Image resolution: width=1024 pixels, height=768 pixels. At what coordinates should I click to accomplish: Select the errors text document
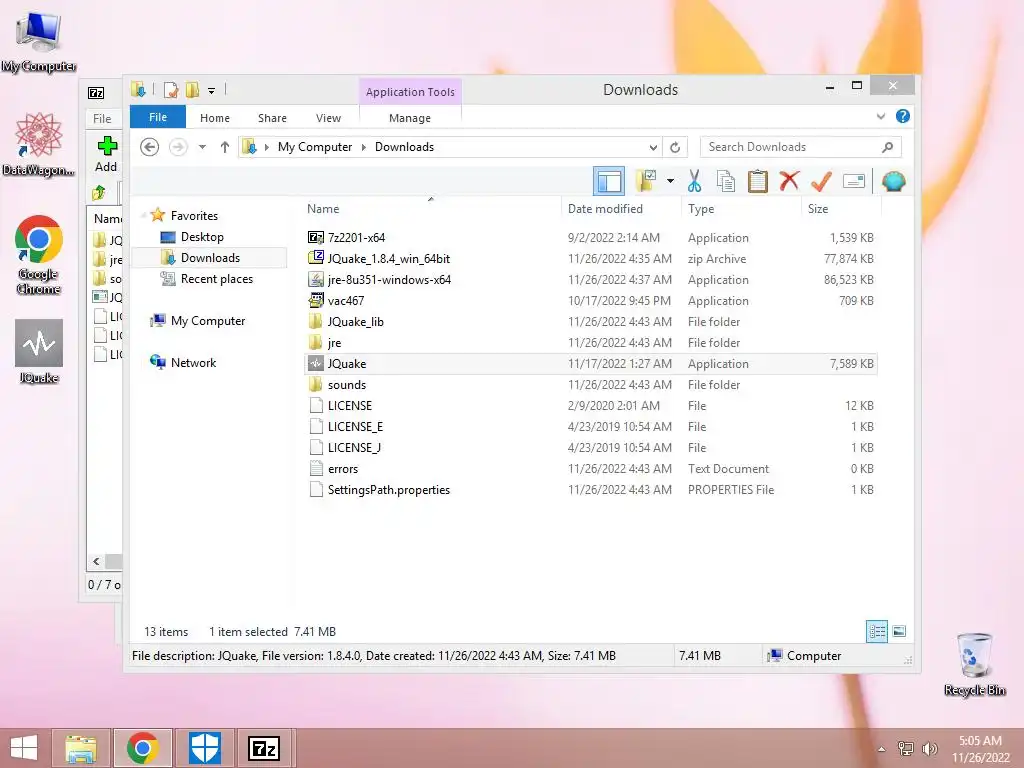pos(590,469)
